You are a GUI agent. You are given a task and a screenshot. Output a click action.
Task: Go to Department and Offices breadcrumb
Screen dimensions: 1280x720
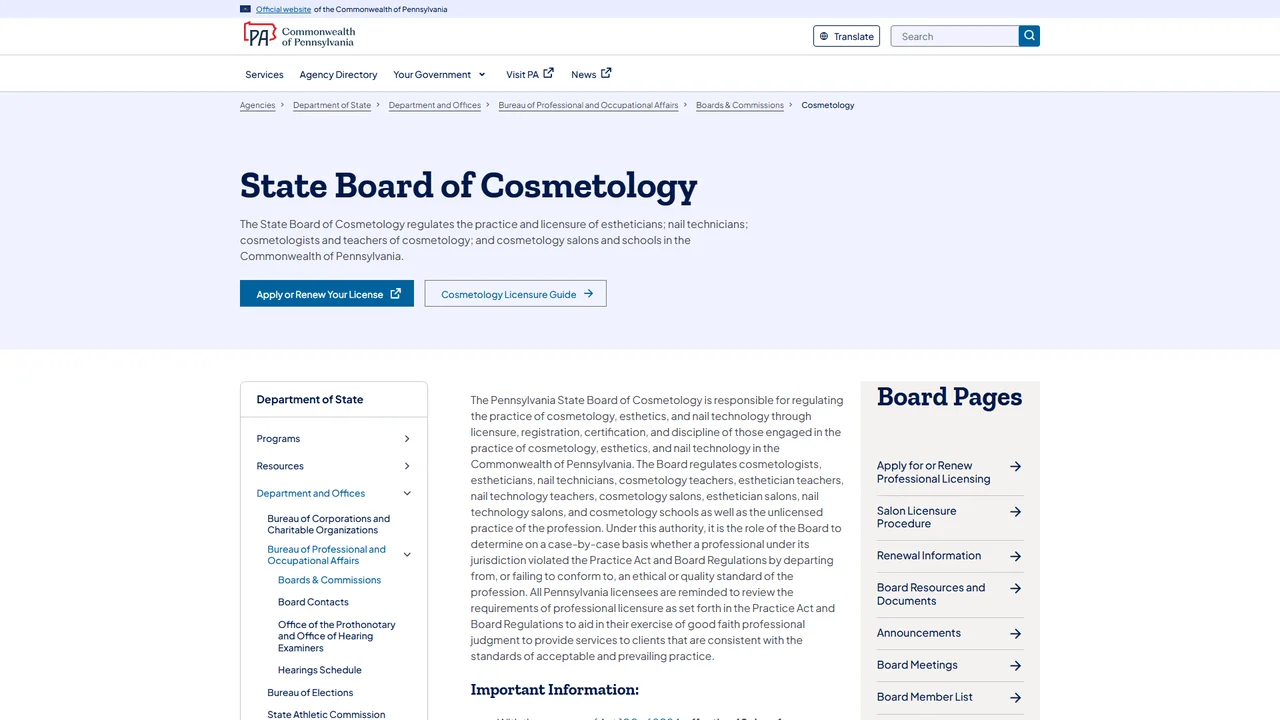(x=435, y=105)
